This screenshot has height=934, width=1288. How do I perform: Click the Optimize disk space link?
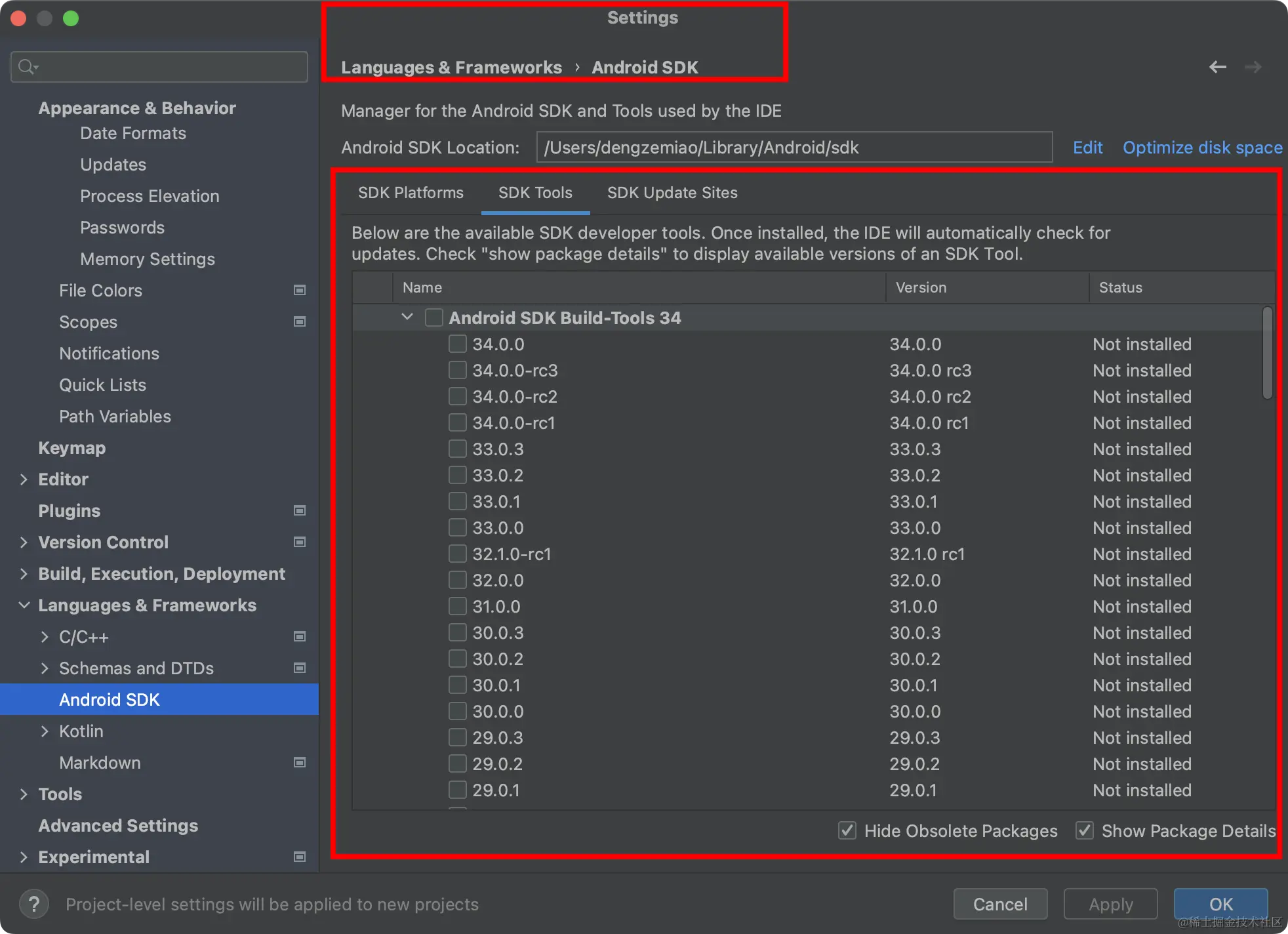pyautogui.click(x=1202, y=148)
